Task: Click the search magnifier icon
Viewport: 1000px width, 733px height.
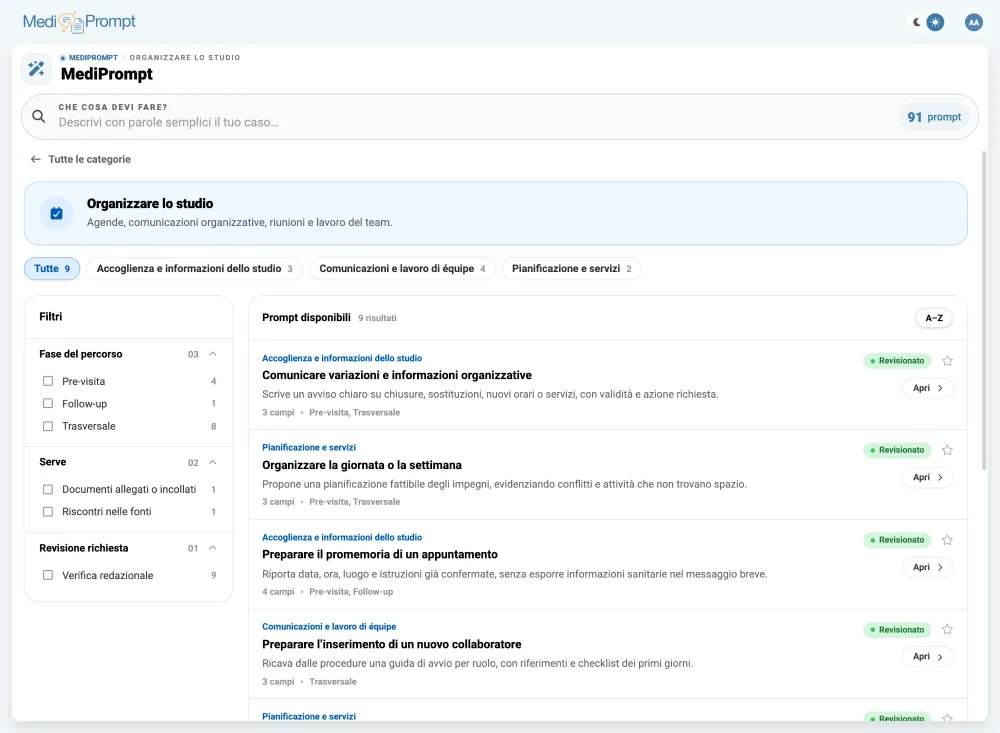Action: [x=39, y=117]
